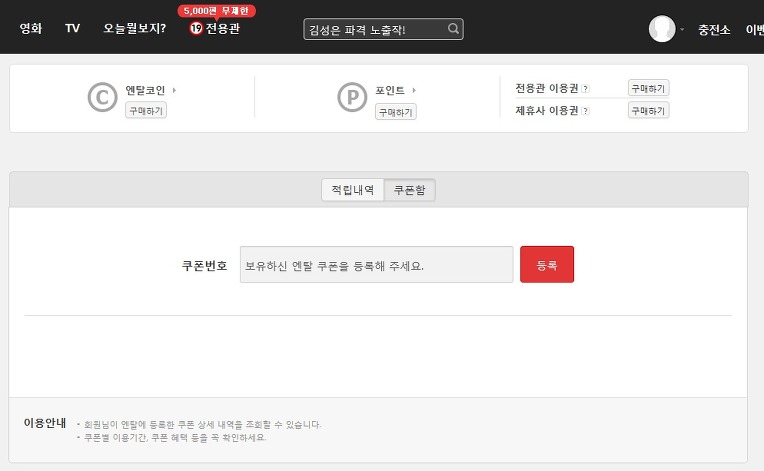Expand the arrow next to 포인트
Image resolution: width=764 pixels, height=471 pixels.
414,90
